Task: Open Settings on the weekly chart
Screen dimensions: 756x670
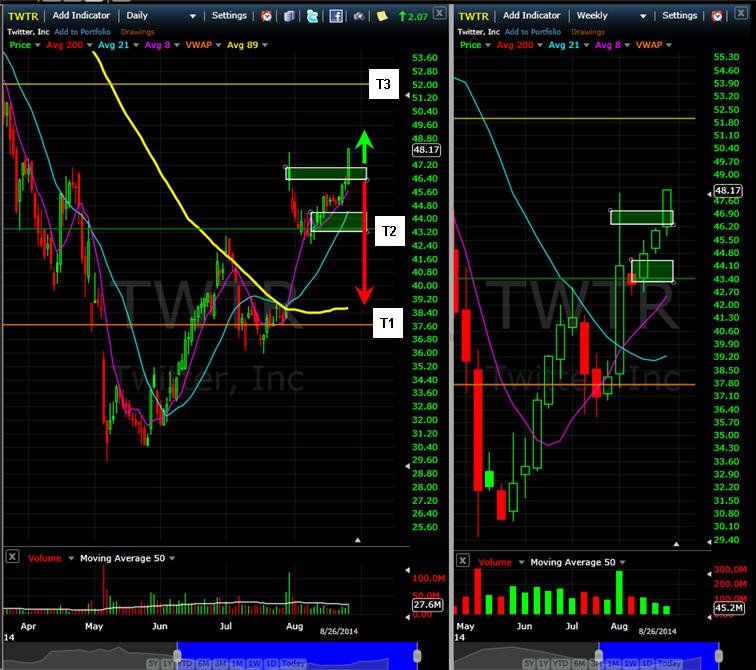Action: [679, 15]
